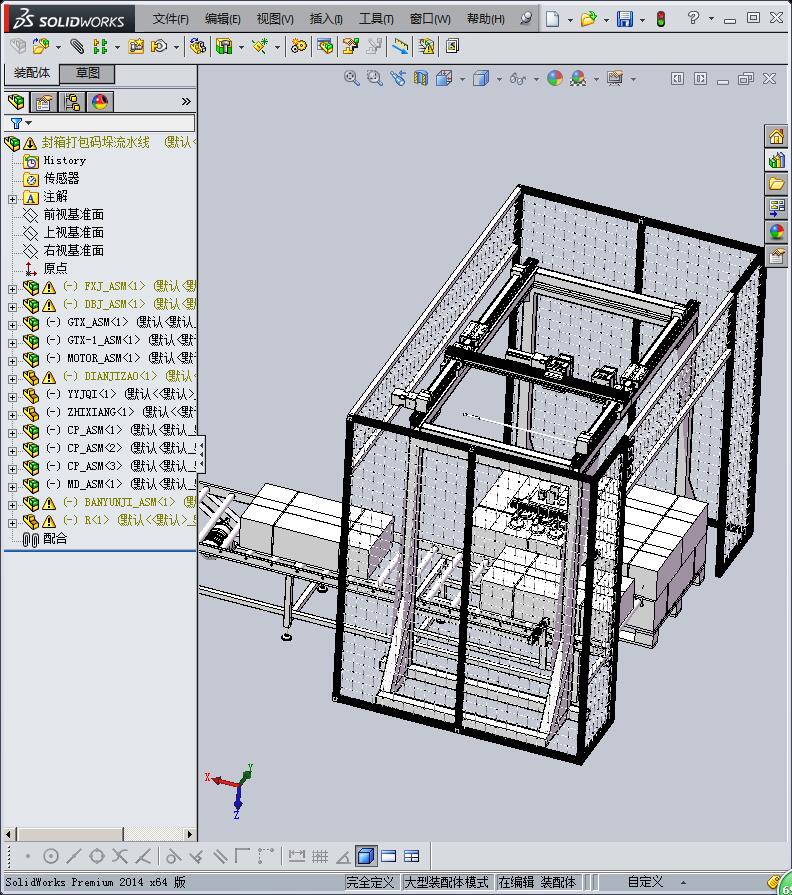Click the Zoom to Area icon
Screen dimensions: 792x895
pos(374,78)
